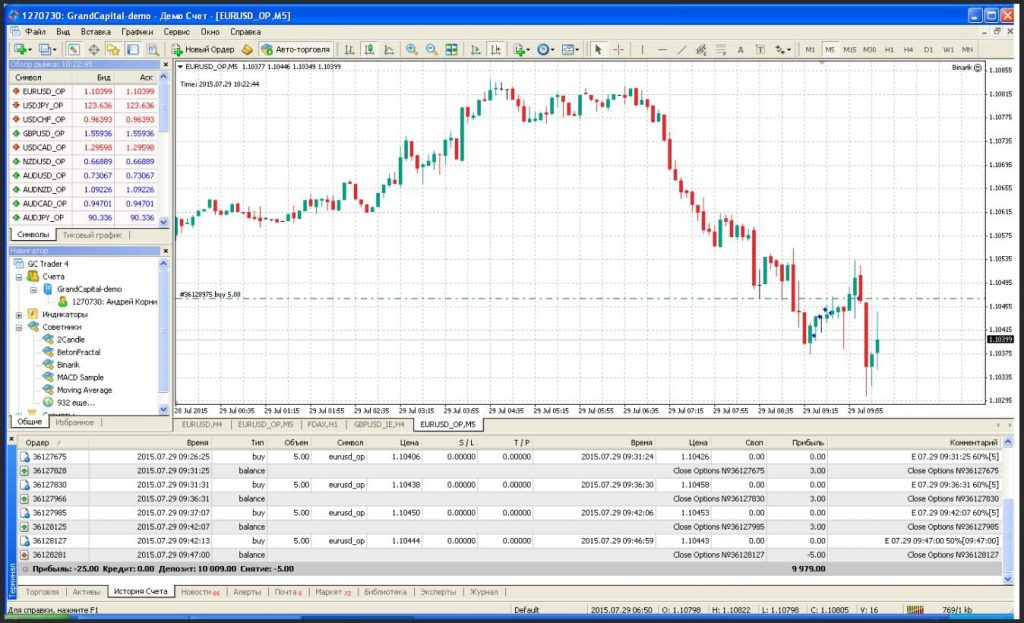Collapse the Советники tree node
1024x623 pixels.
coord(19,327)
